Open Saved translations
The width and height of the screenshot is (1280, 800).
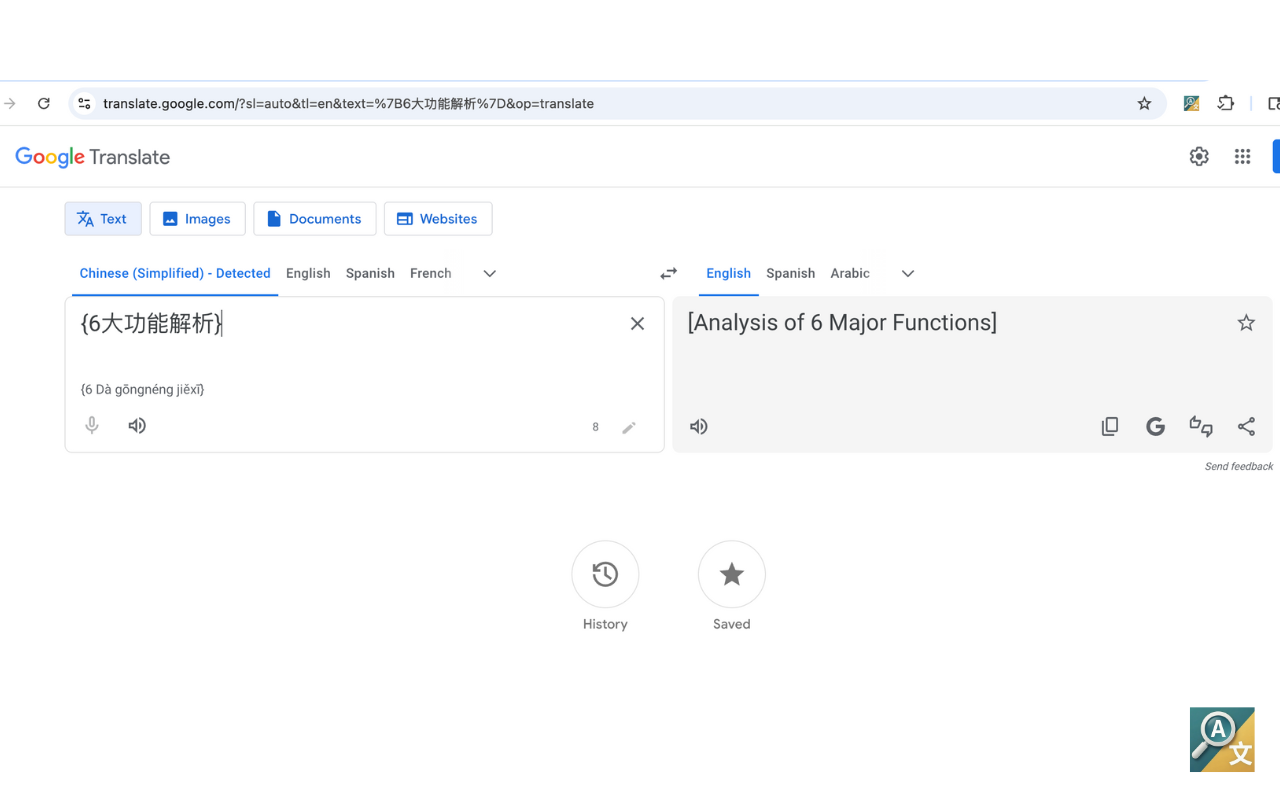coord(731,574)
